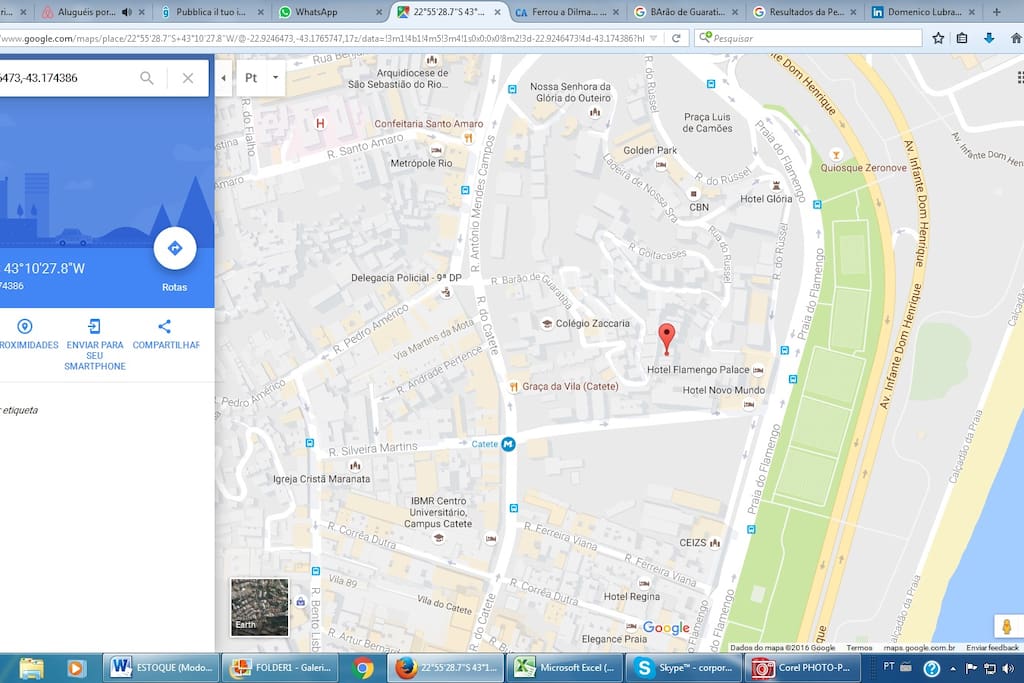Click the browser address bar URL
This screenshot has height=683, width=1024.
point(323,39)
